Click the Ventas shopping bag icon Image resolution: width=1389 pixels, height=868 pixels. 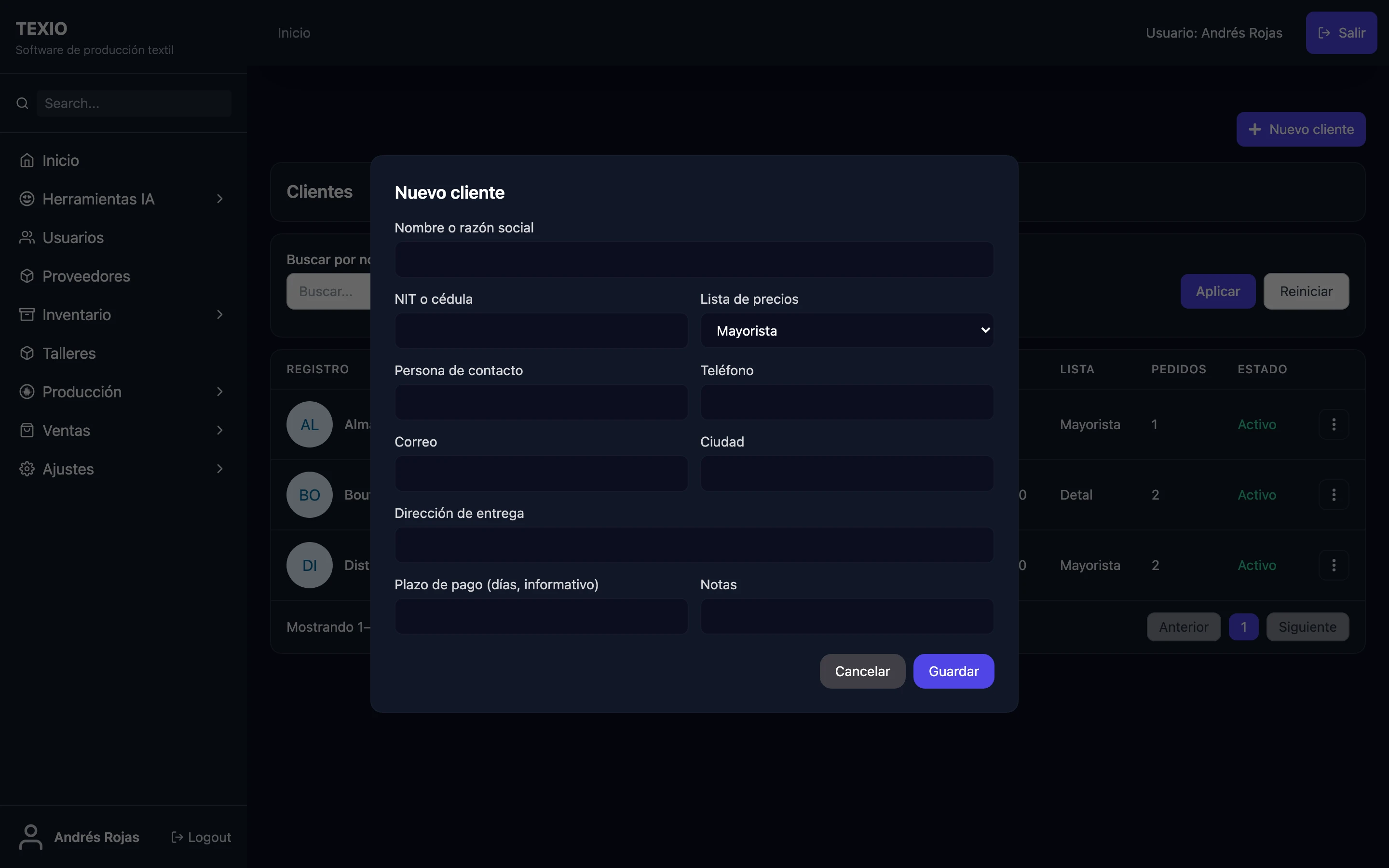point(27,430)
